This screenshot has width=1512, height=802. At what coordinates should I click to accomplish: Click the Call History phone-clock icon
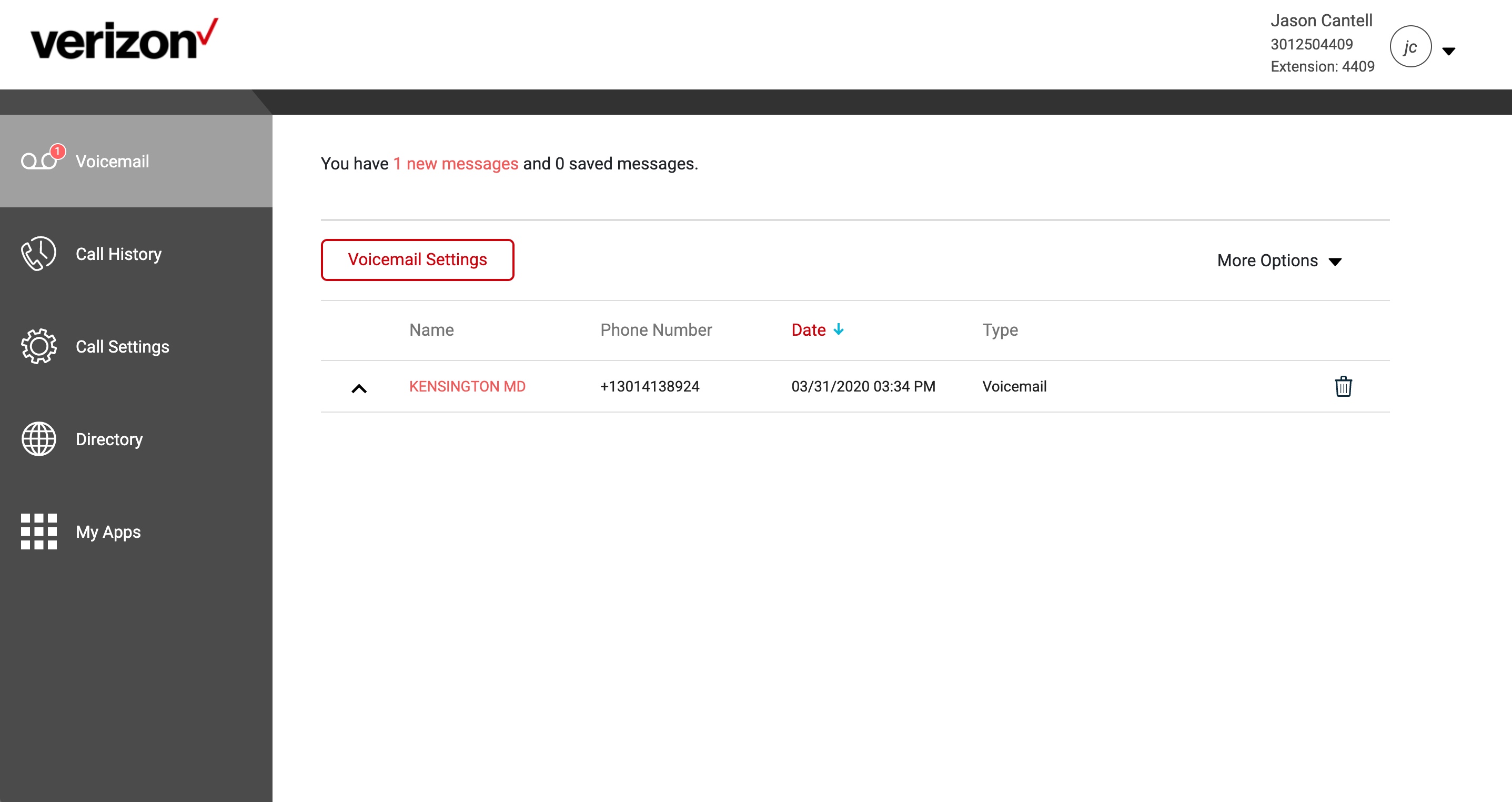click(x=39, y=254)
